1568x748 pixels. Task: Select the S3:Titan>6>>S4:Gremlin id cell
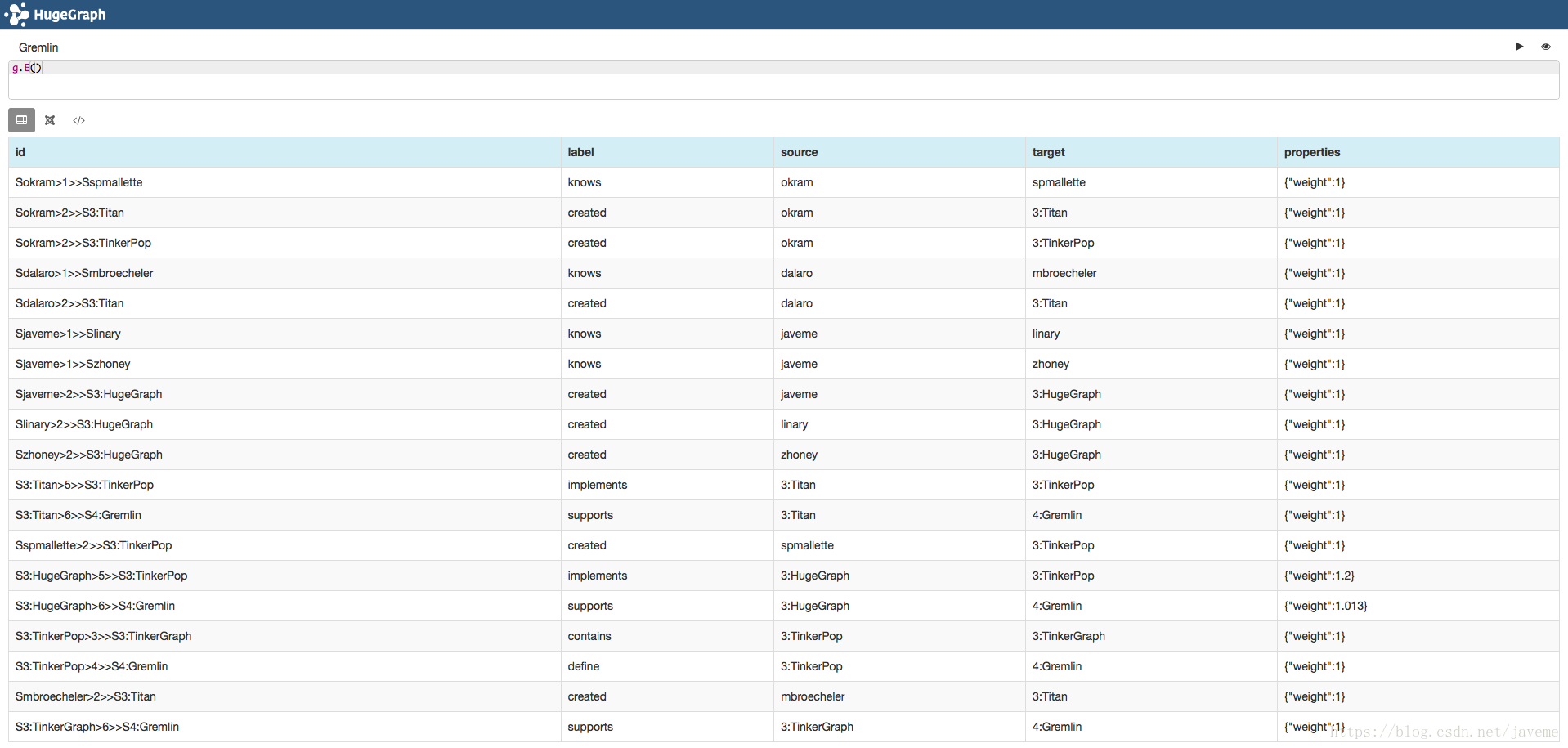pos(284,515)
